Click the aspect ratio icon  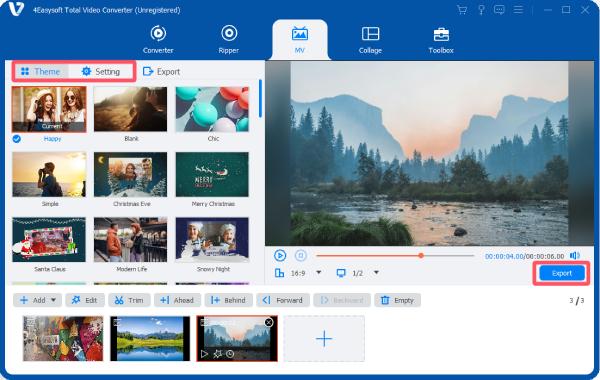point(280,273)
